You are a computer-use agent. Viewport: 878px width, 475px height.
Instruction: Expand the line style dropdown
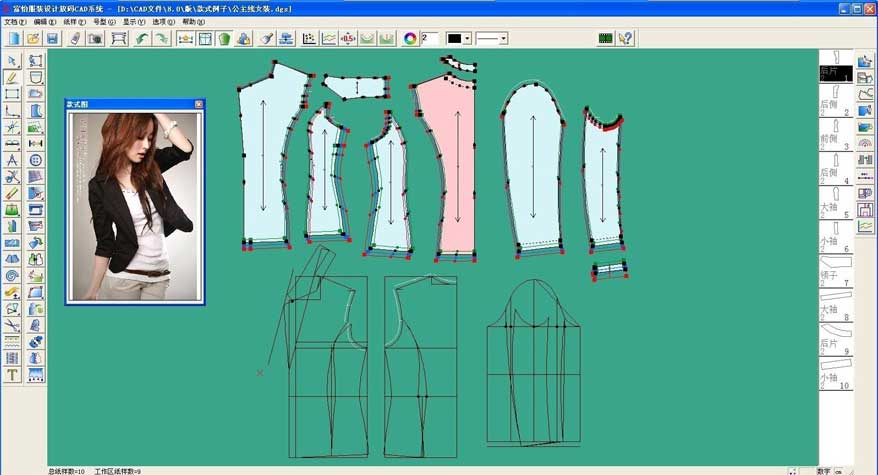[x=503, y=38]
